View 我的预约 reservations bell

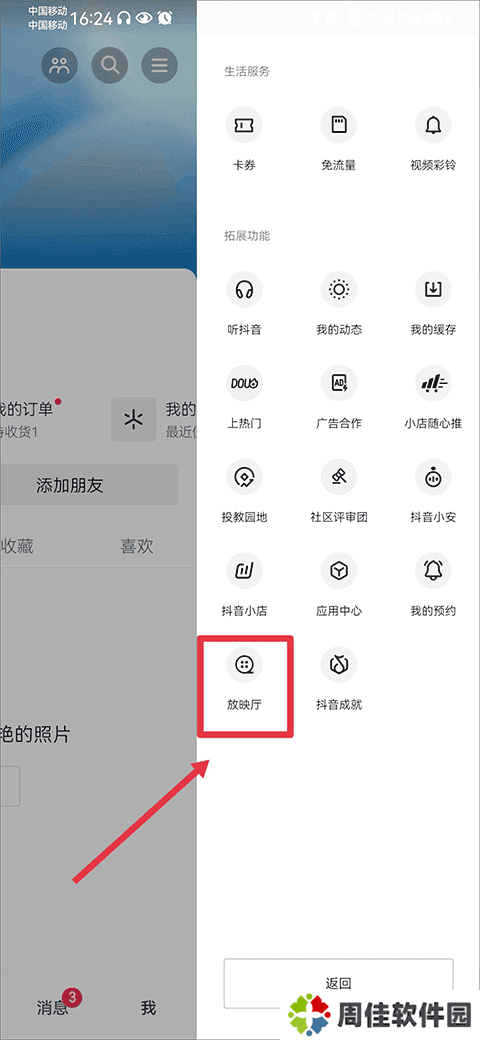(433, 570)
